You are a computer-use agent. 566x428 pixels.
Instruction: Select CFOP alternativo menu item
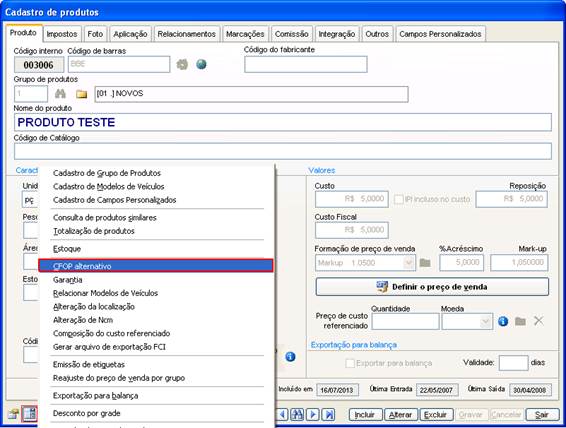pos(156,266)
